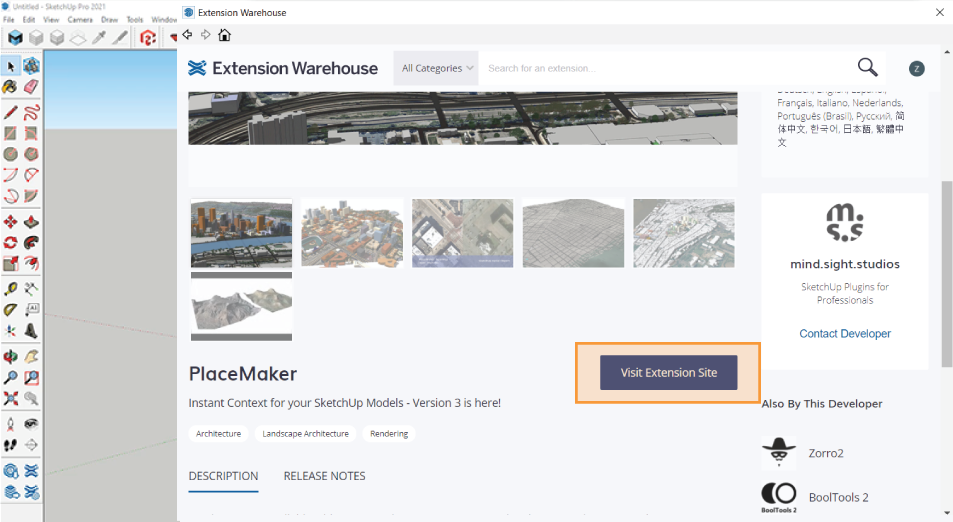Select the arrow Select tool
This screenshot has width=953, height=522.
pyautogui.click(x=10, y=66)
